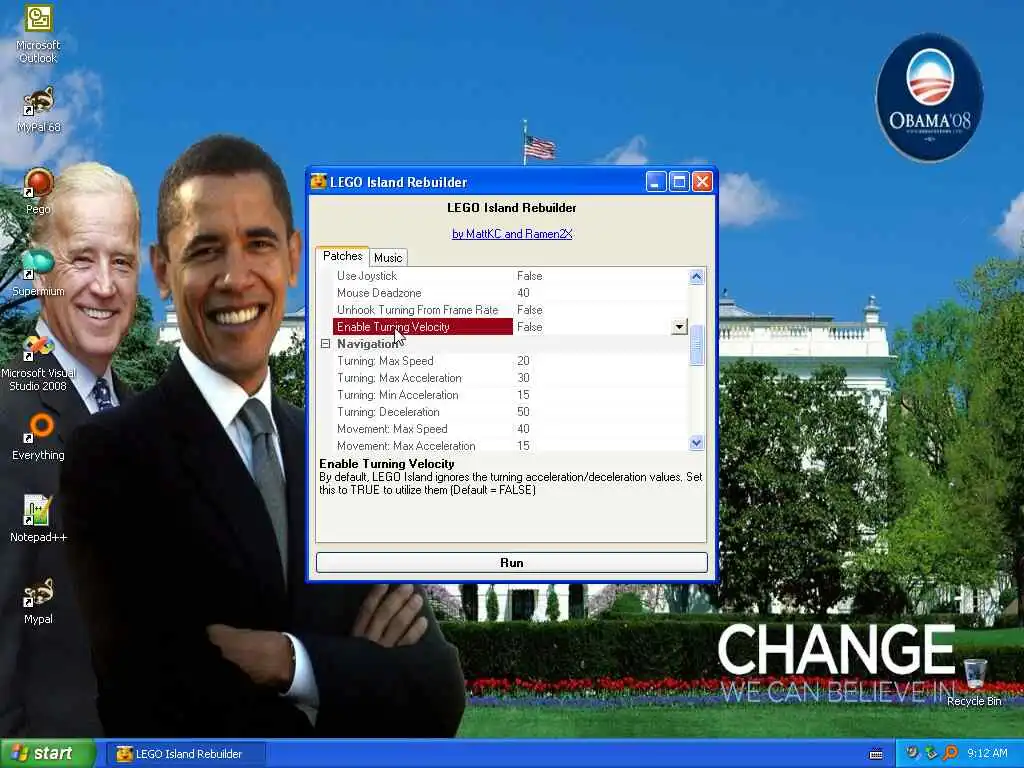
Task: Collapse the Navigation category
Action: pyautogui.click(x=325, y=344)
